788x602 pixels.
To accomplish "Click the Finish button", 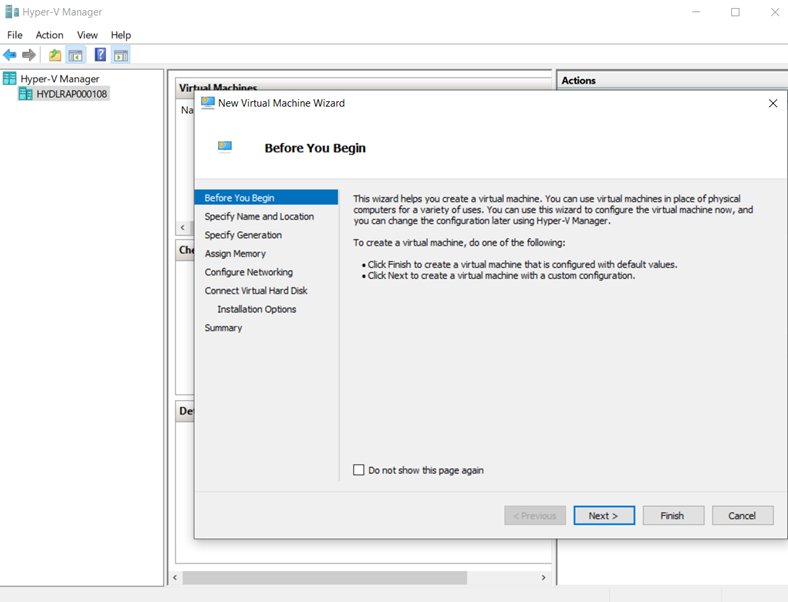I will [x=673, y=515].
